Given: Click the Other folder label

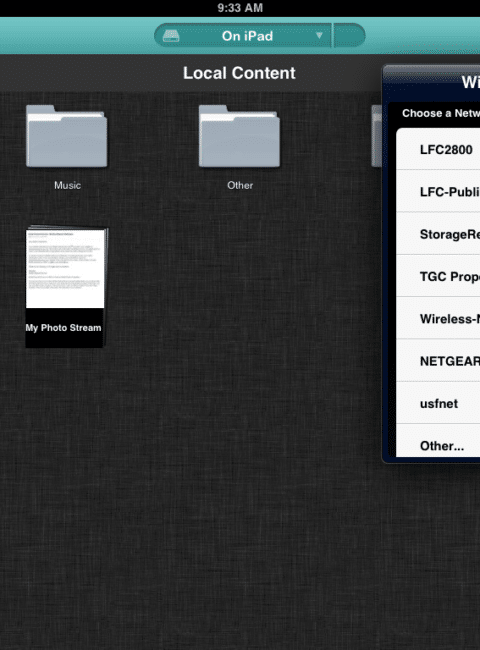Looking at the screenshot, I should click(240, 185).
